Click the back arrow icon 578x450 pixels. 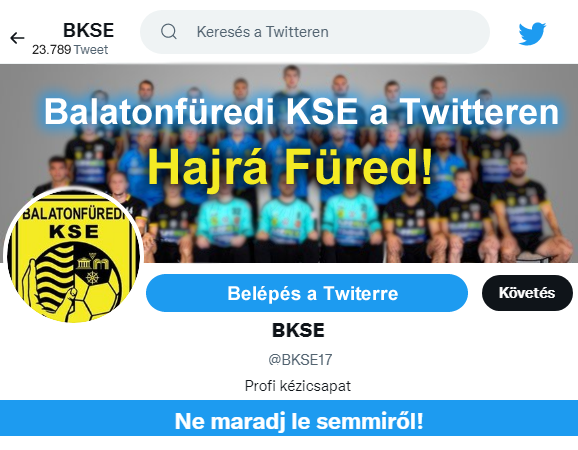[17, 38]
